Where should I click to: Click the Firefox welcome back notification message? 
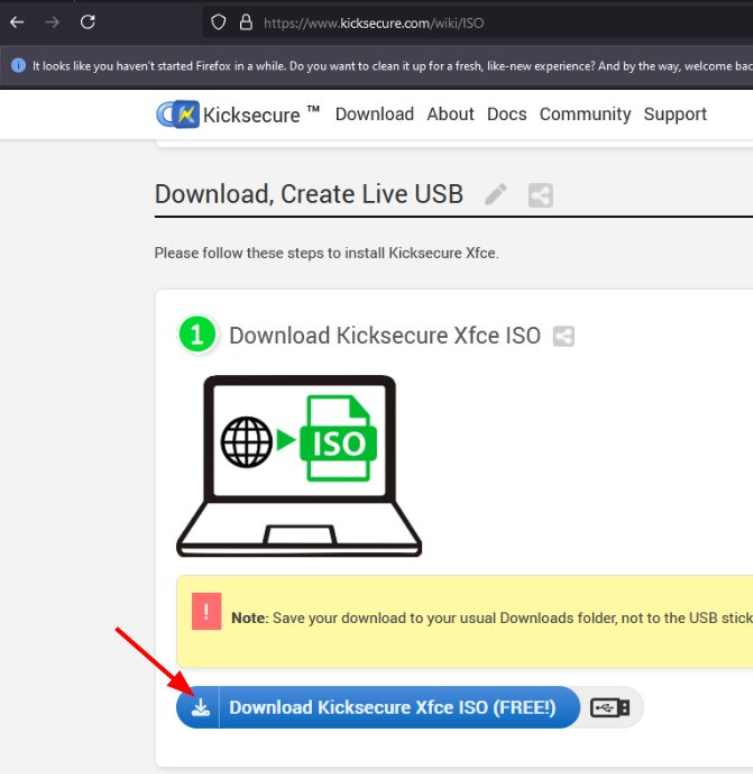pyautogui.click(x=393, y=66)
